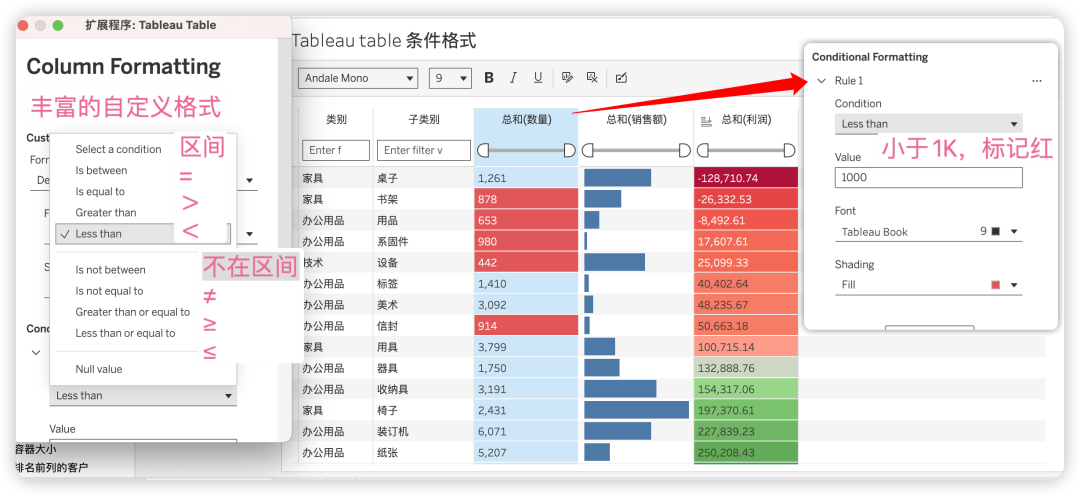Open the font size dropdown showing 9
Viewport: 1080px width, 496px height.
(450, 78)
